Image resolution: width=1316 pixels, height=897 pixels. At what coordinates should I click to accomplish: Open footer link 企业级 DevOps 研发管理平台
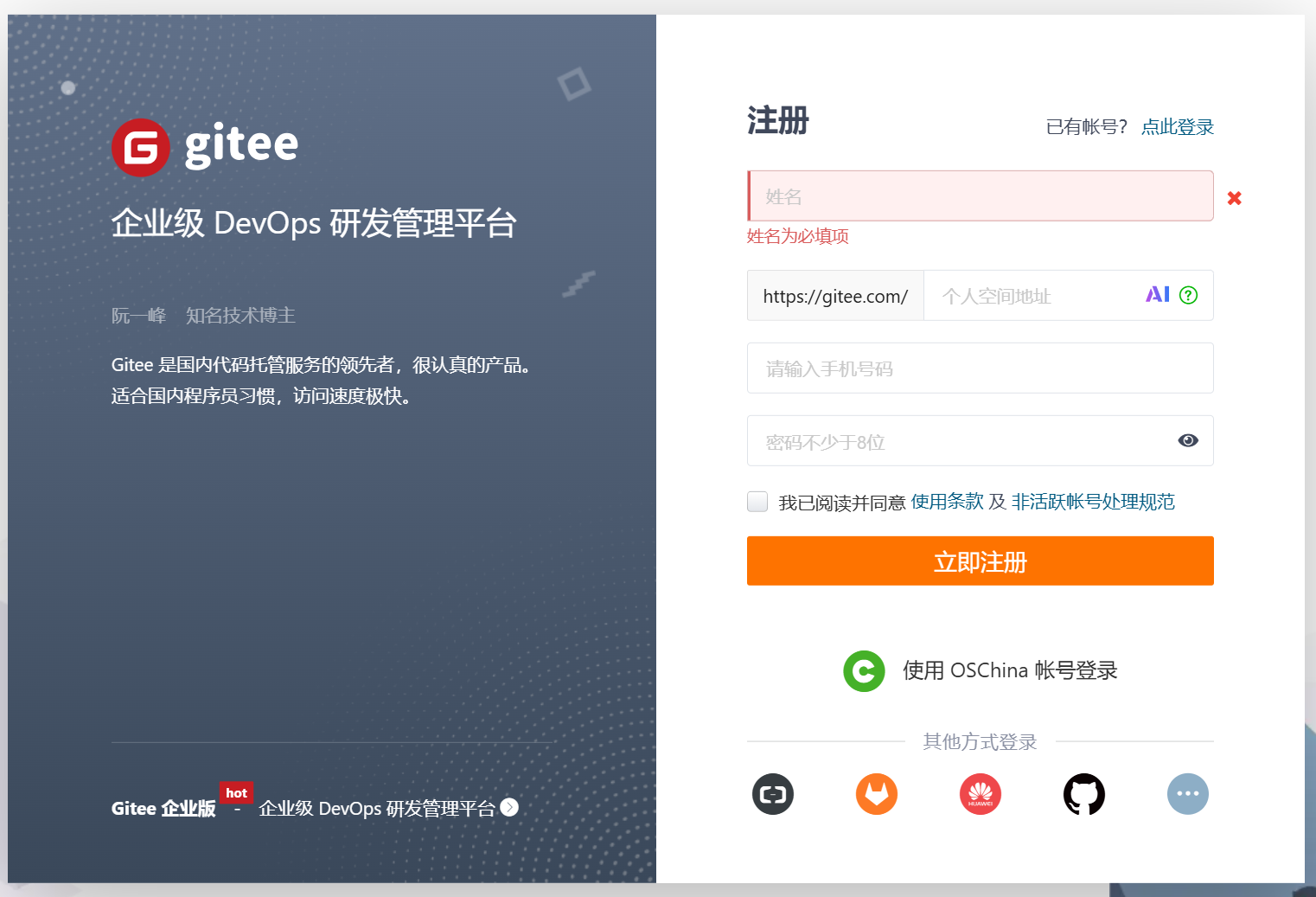[377, 808]
